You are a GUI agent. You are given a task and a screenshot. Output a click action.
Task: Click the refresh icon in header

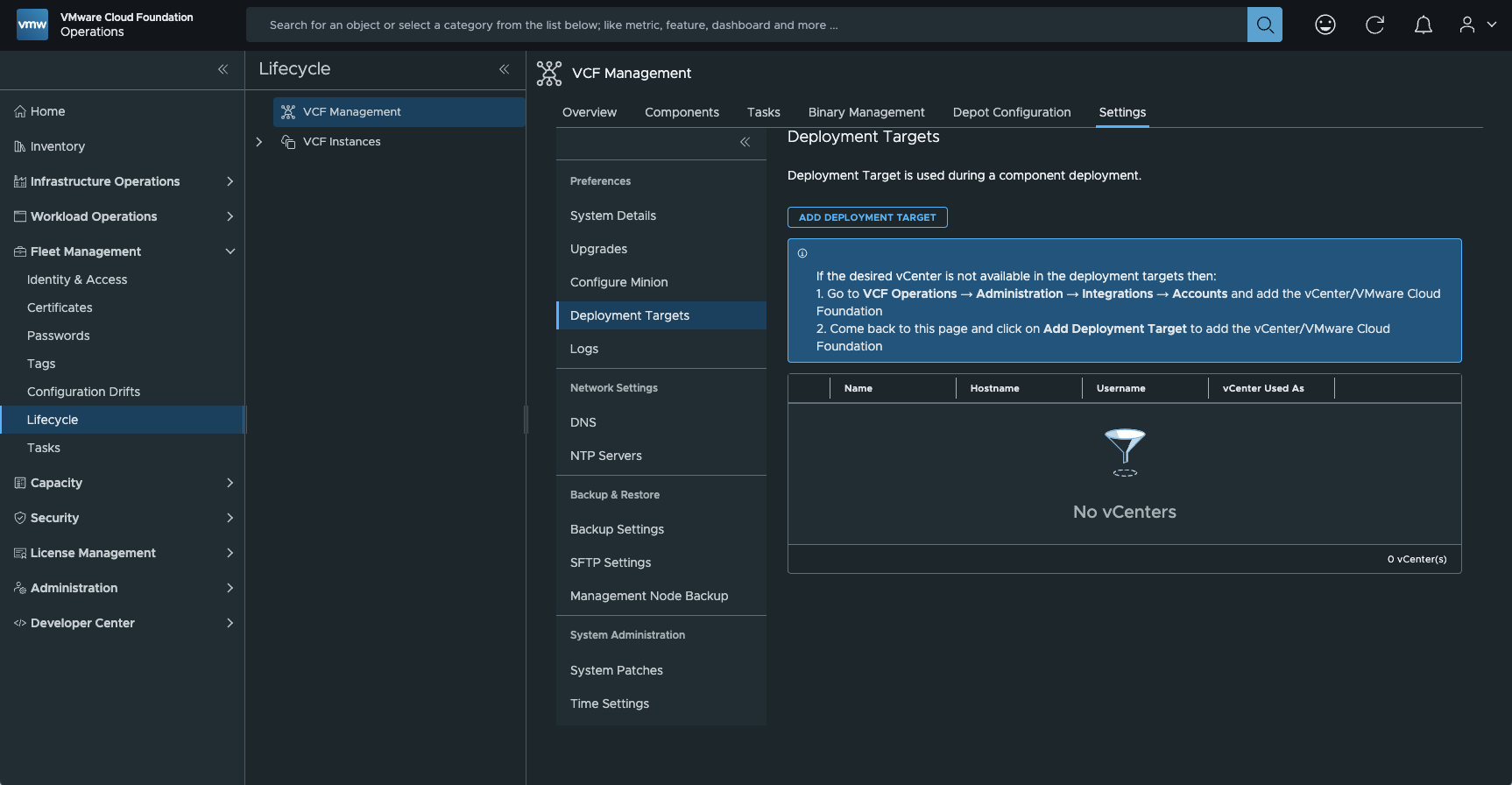(1374, 25)
